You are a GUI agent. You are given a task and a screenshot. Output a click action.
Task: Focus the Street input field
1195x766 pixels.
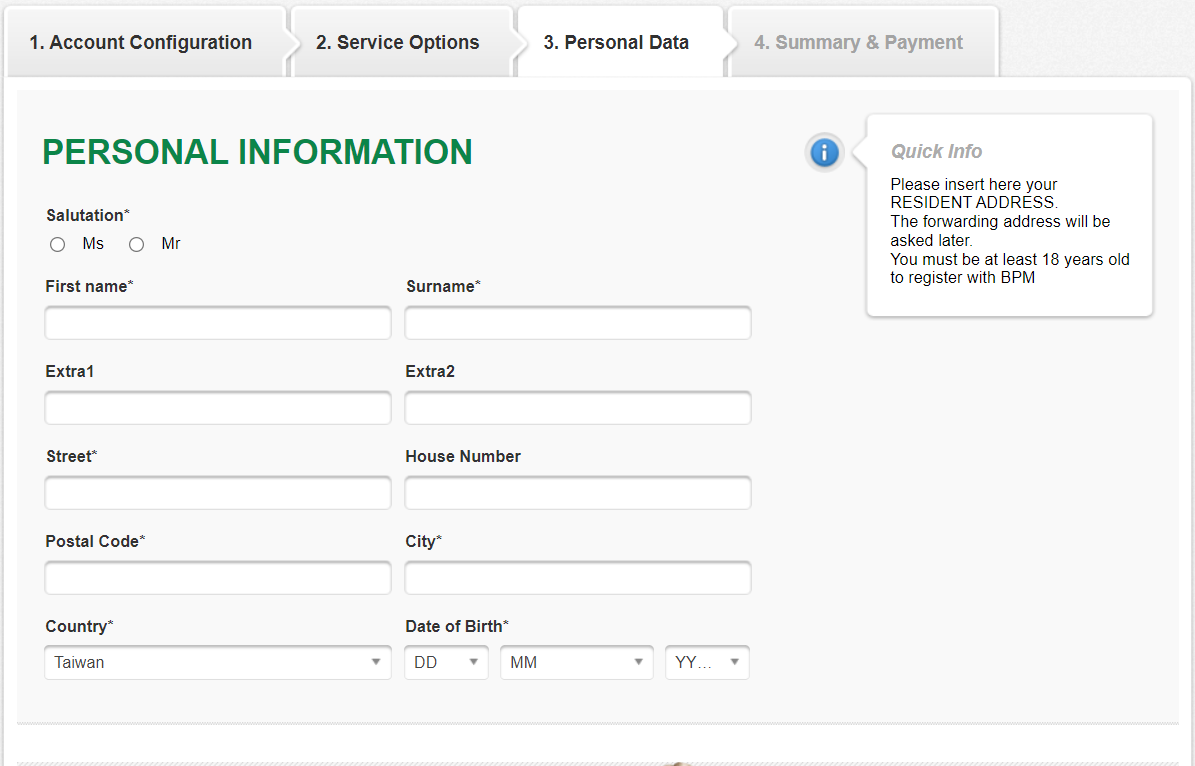tap(218, 493)
